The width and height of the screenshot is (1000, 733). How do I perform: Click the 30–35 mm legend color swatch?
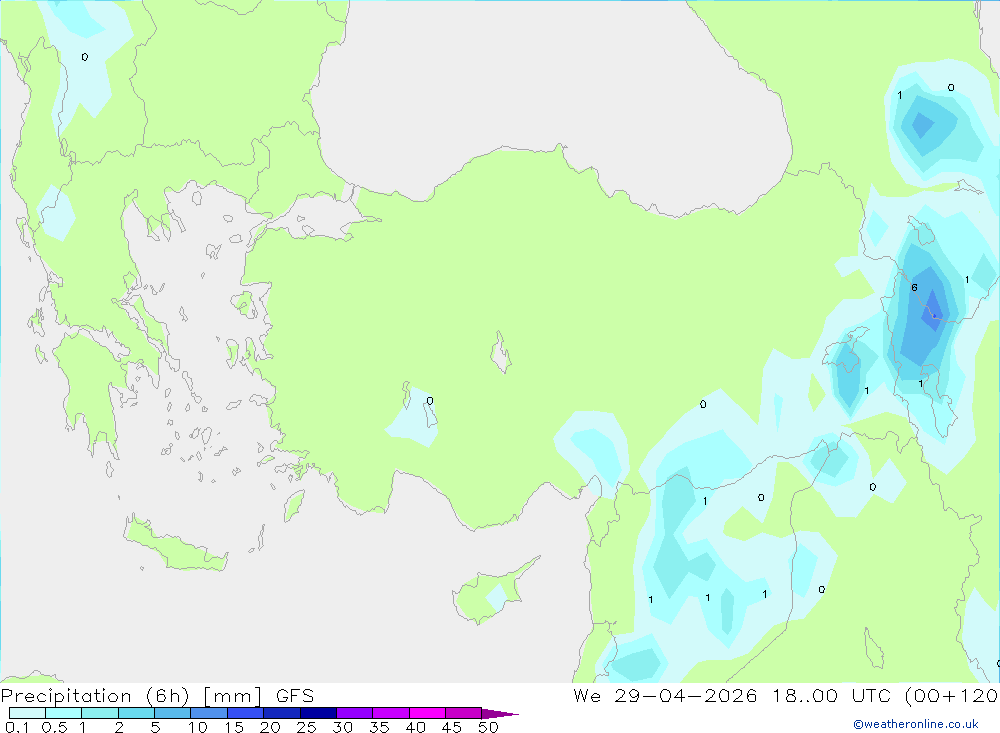coord(355,713)
